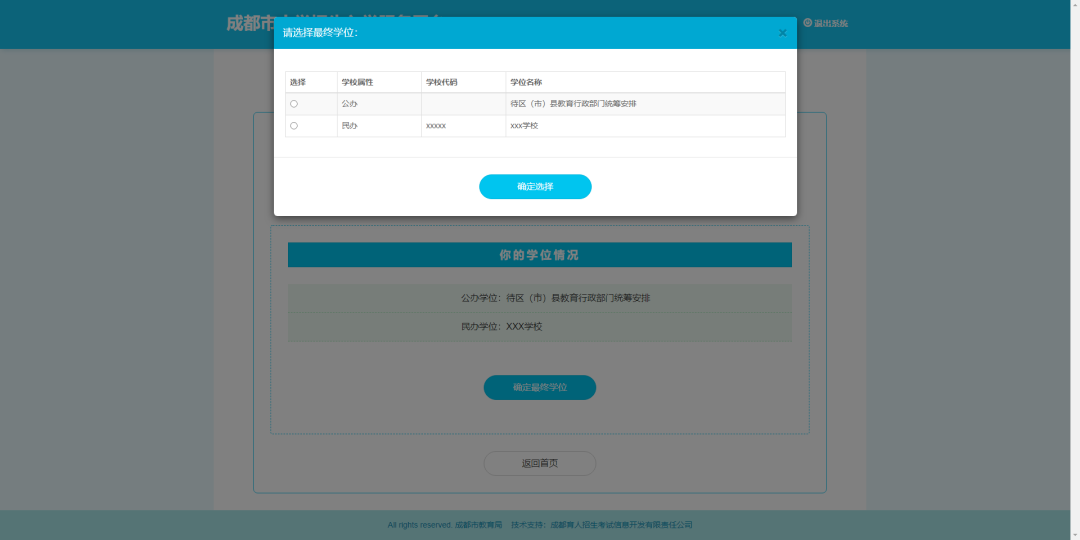Click the 确定选择 button
Screen dimensions: 1080x540
click(x=535, y=187)
